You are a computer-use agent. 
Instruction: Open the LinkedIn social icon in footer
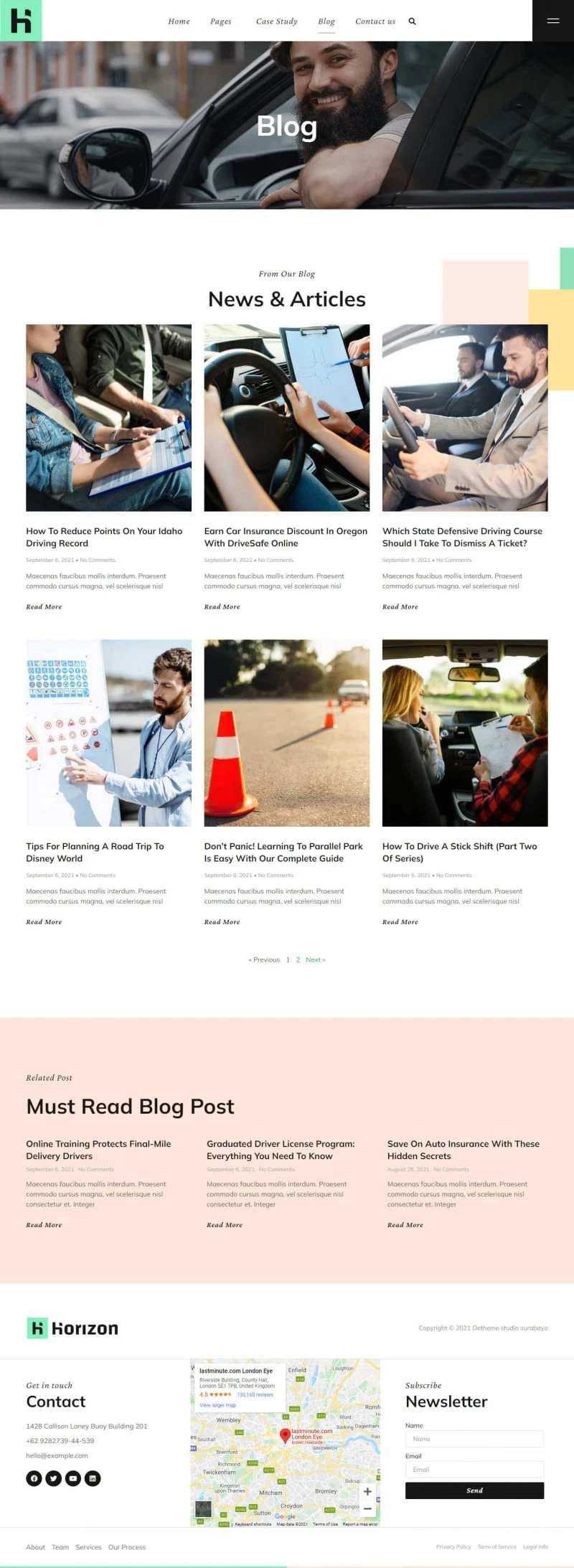click(93, 1478)
